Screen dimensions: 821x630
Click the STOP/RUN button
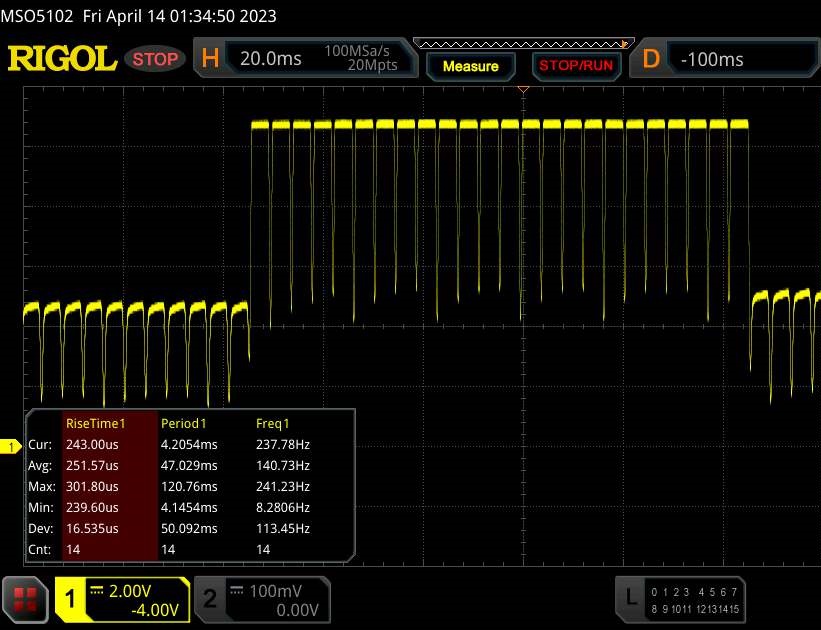point(576,65)
